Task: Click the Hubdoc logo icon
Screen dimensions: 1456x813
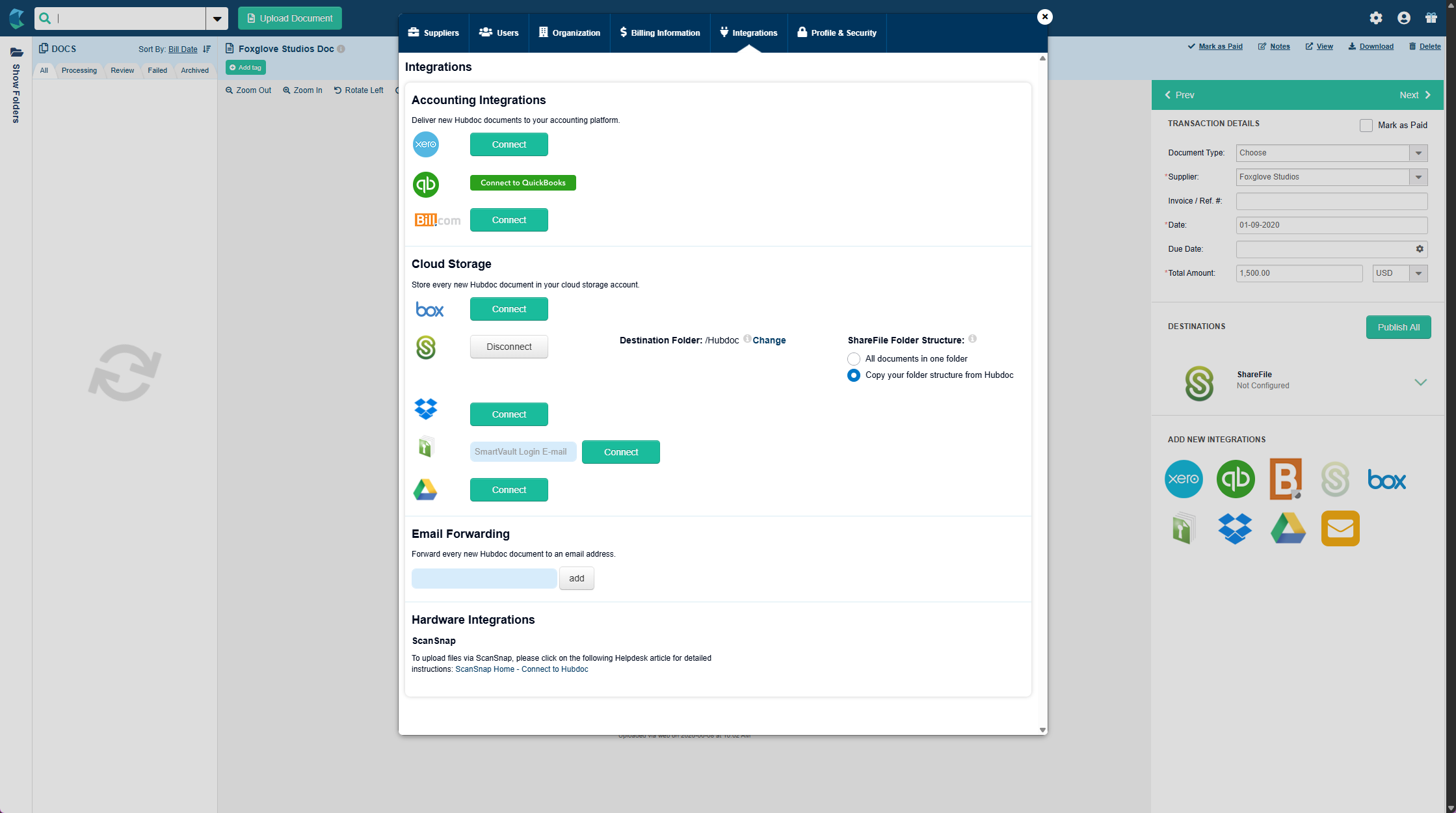Action: click(x=16, y=18)
